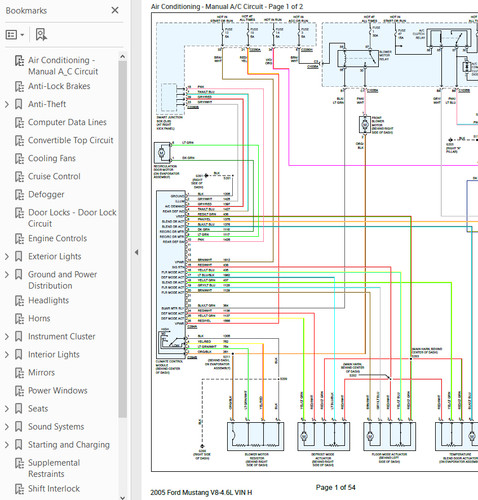
Task: Click the Shift Interlock bookmark icon
Action: (19, 489)
